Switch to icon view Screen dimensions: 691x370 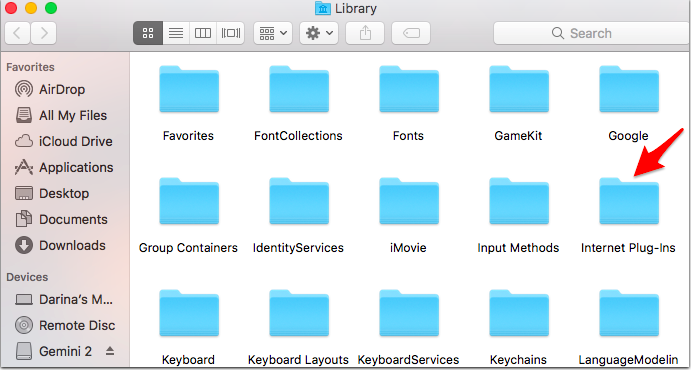[148, 33]
